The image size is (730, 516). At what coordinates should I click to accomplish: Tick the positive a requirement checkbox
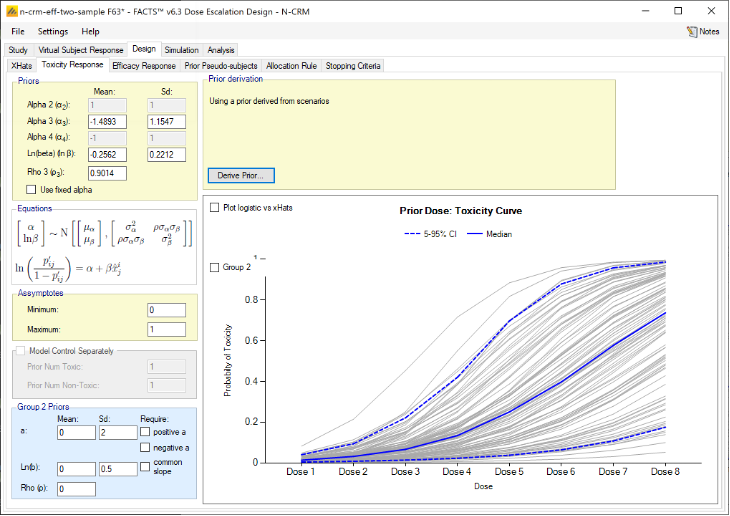click(x=146, y=431)
